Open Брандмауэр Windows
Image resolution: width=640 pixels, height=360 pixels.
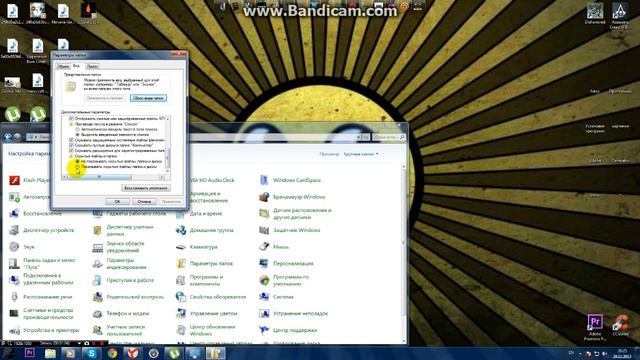[x=292, y=197]
